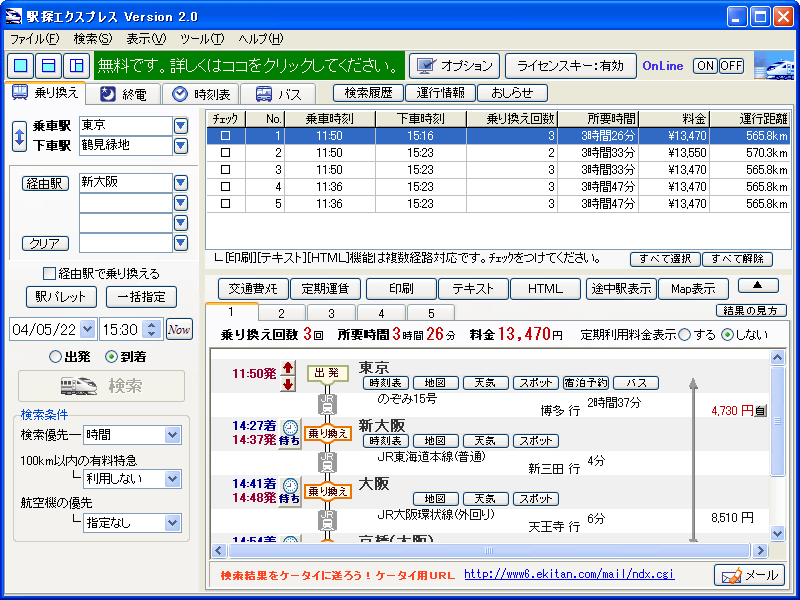Viewport: 800px width, 600px height.
Task: Open the ファイル menu
Action: point(34,39)
